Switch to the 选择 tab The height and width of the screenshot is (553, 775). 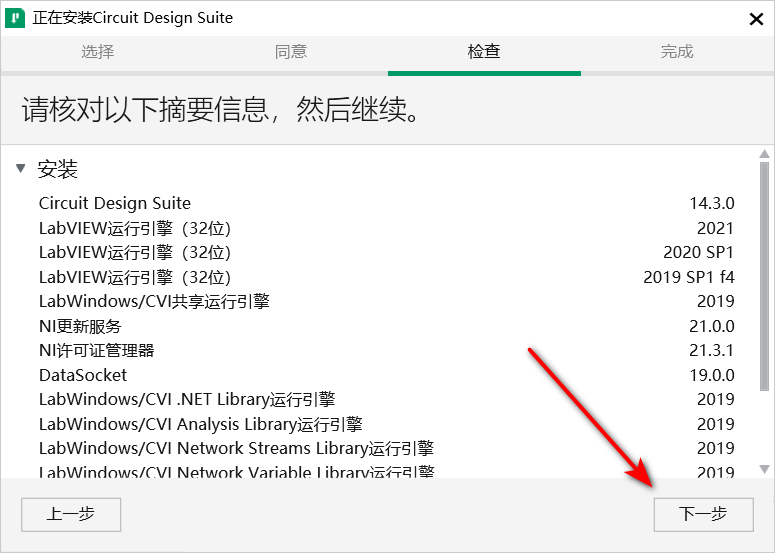tap(98, 51)
